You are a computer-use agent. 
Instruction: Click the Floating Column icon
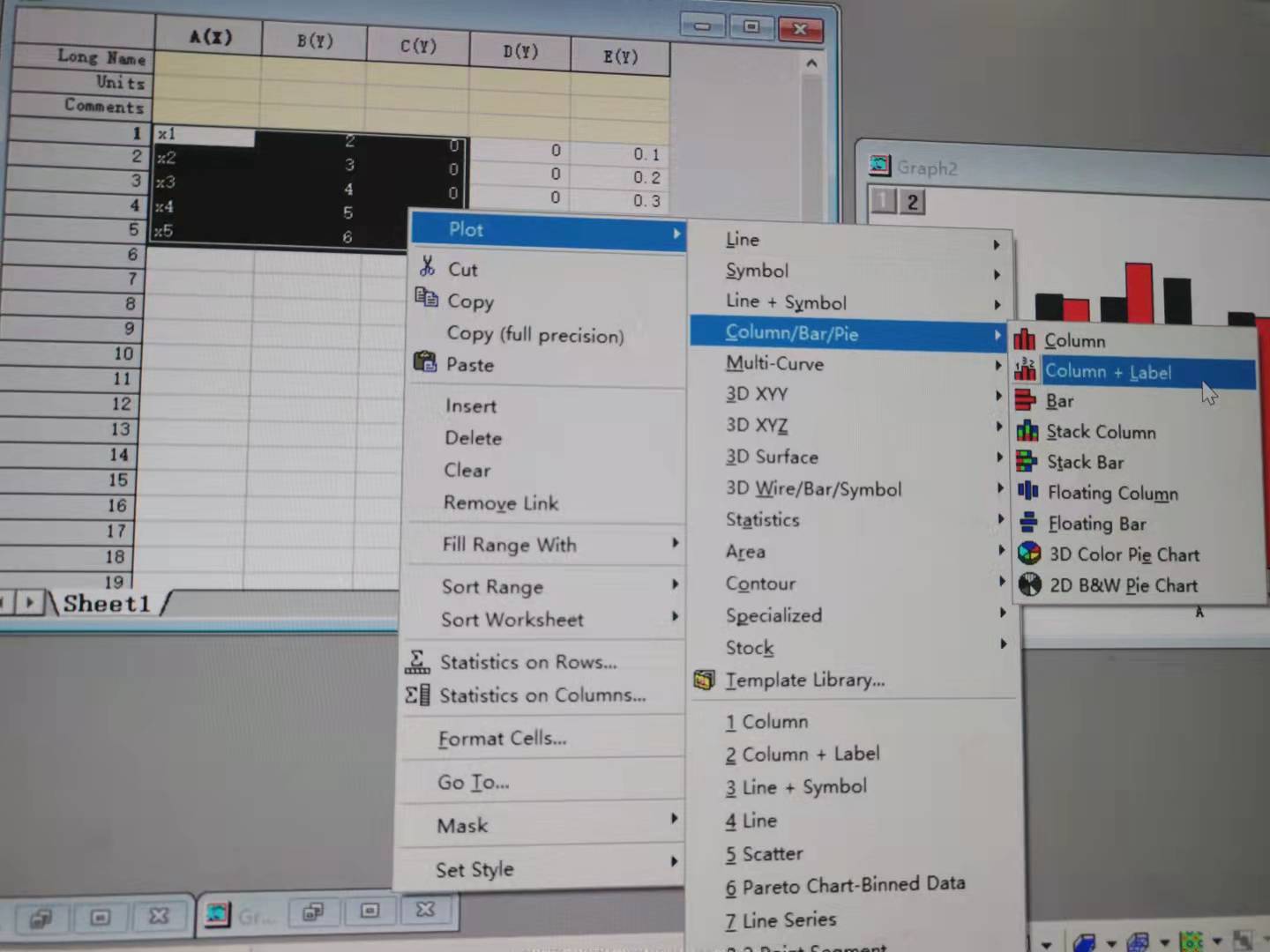click(1028, 492)
